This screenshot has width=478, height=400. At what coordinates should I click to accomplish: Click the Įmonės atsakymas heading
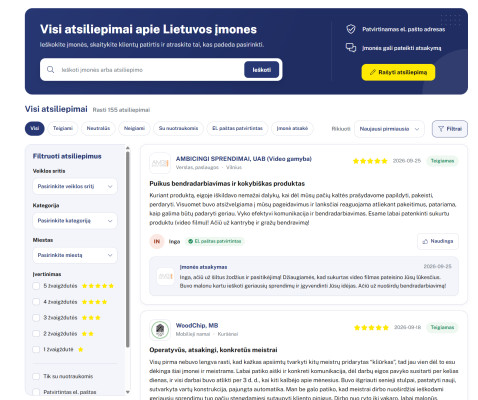[203, 267]
